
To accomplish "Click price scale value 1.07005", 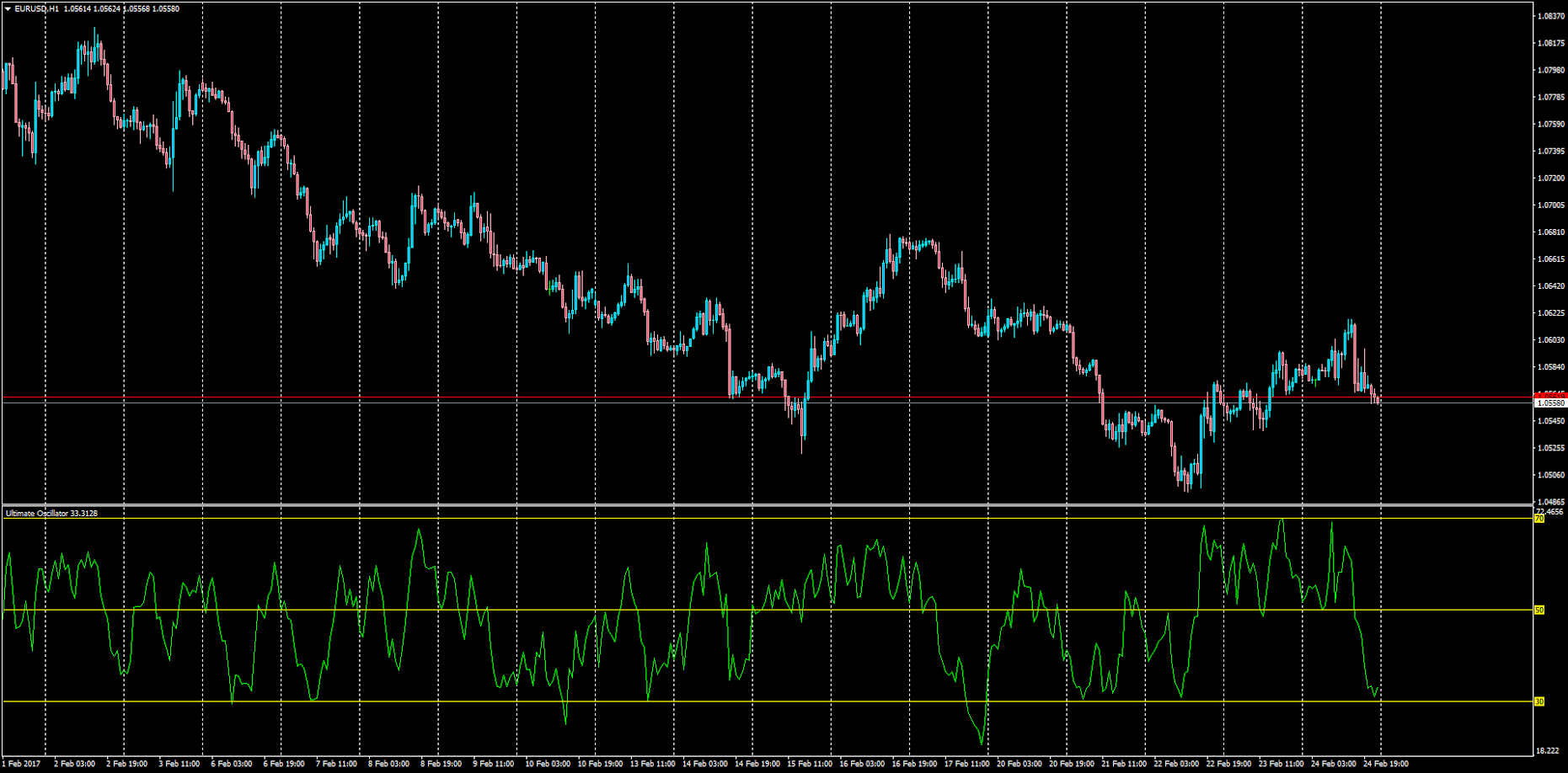I will pos(1551,205).
